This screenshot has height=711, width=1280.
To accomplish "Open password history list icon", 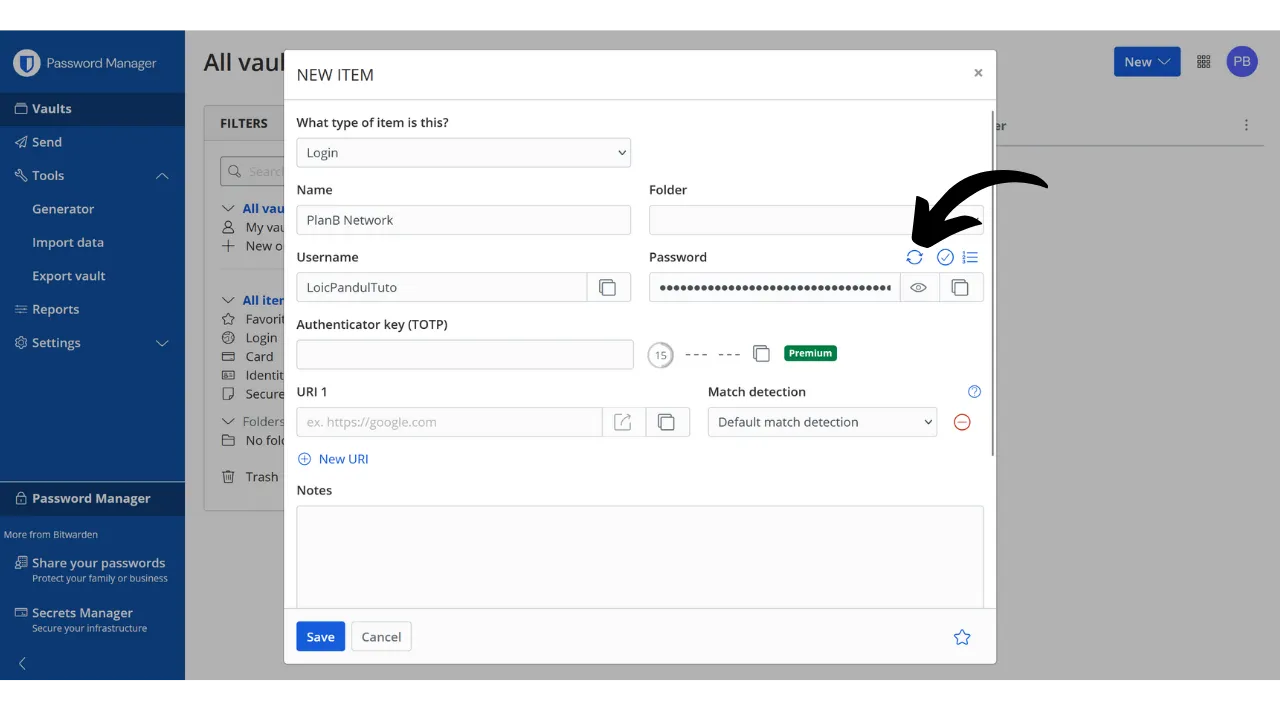I will (970, 257).
